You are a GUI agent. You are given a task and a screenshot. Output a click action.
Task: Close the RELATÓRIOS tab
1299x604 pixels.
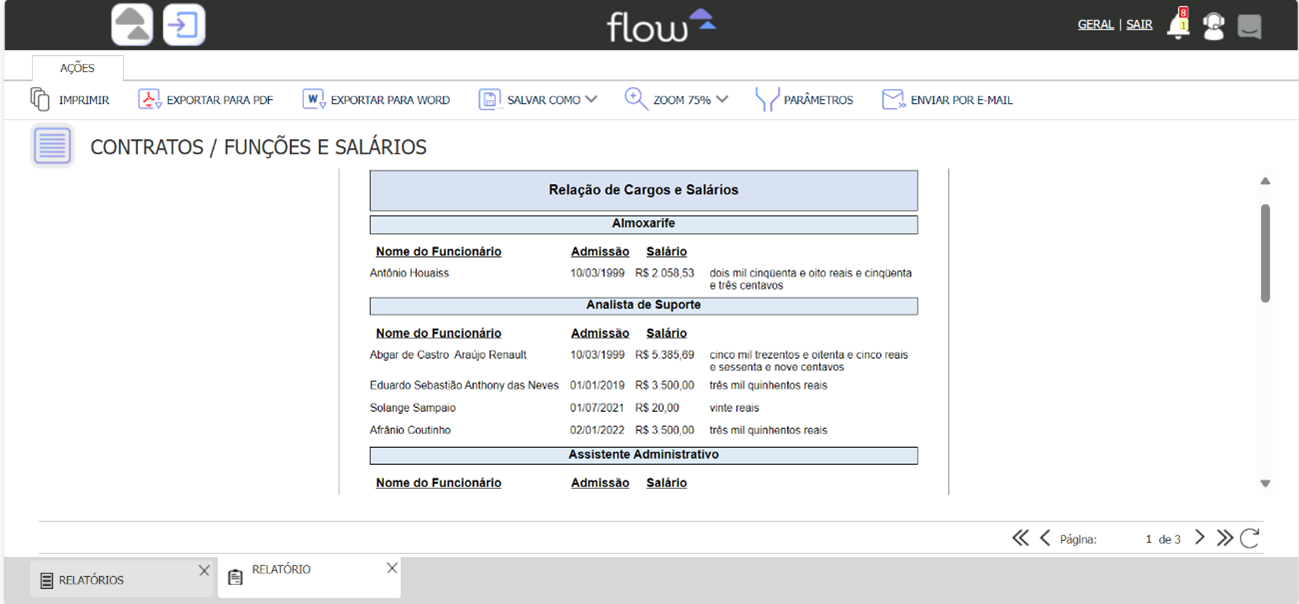click(x=204, y=570)
